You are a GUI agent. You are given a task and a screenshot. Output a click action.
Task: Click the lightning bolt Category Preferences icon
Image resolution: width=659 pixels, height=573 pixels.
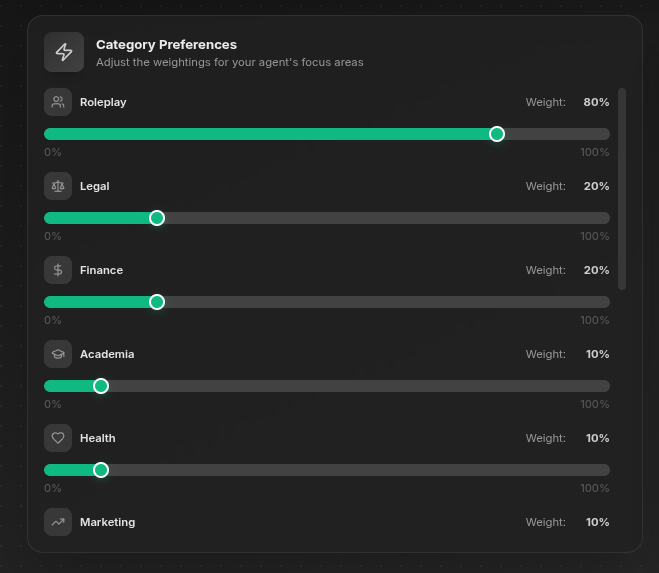pyautogui.click(x=64, y=52)
